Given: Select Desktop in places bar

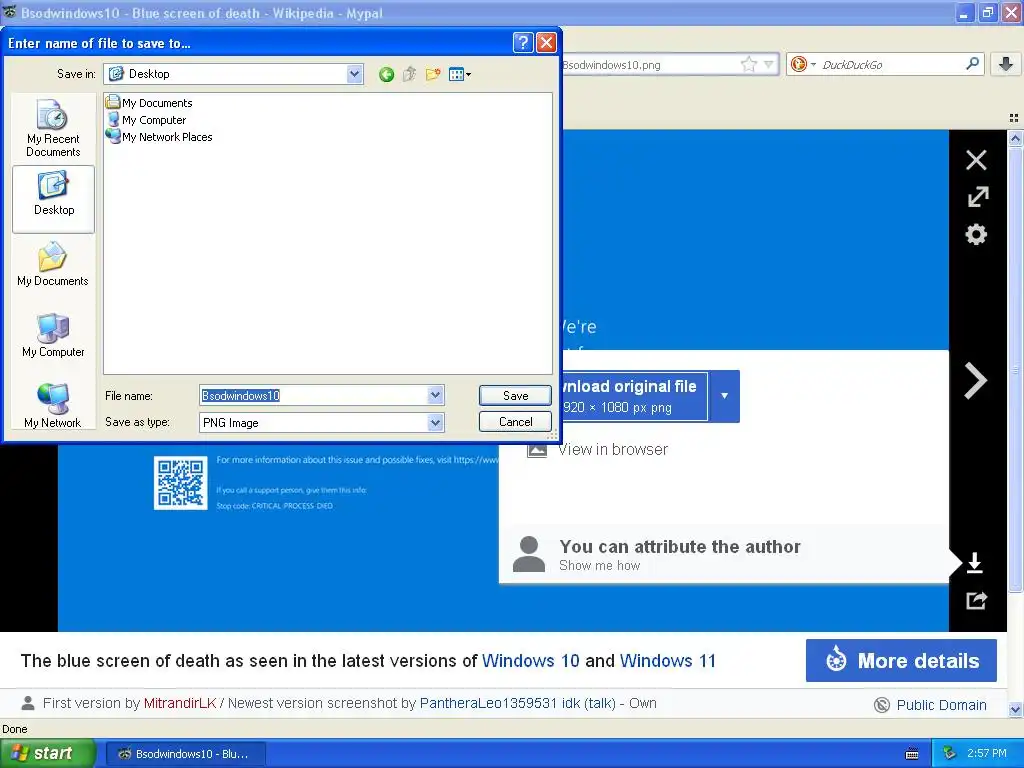Looking at the screenshot, I should click(54, 199).
